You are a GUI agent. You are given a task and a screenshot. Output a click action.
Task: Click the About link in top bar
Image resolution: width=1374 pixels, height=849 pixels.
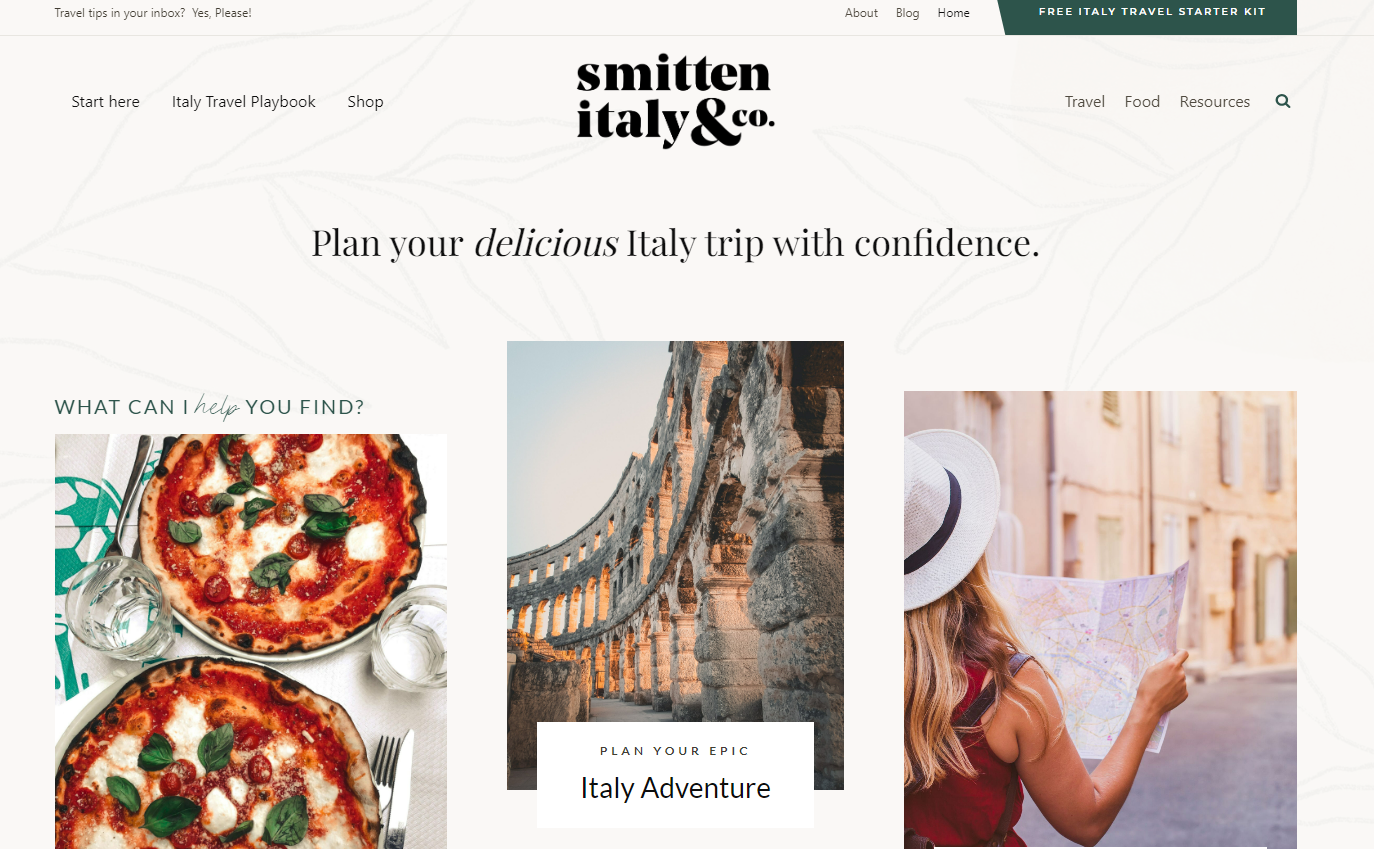861,13
